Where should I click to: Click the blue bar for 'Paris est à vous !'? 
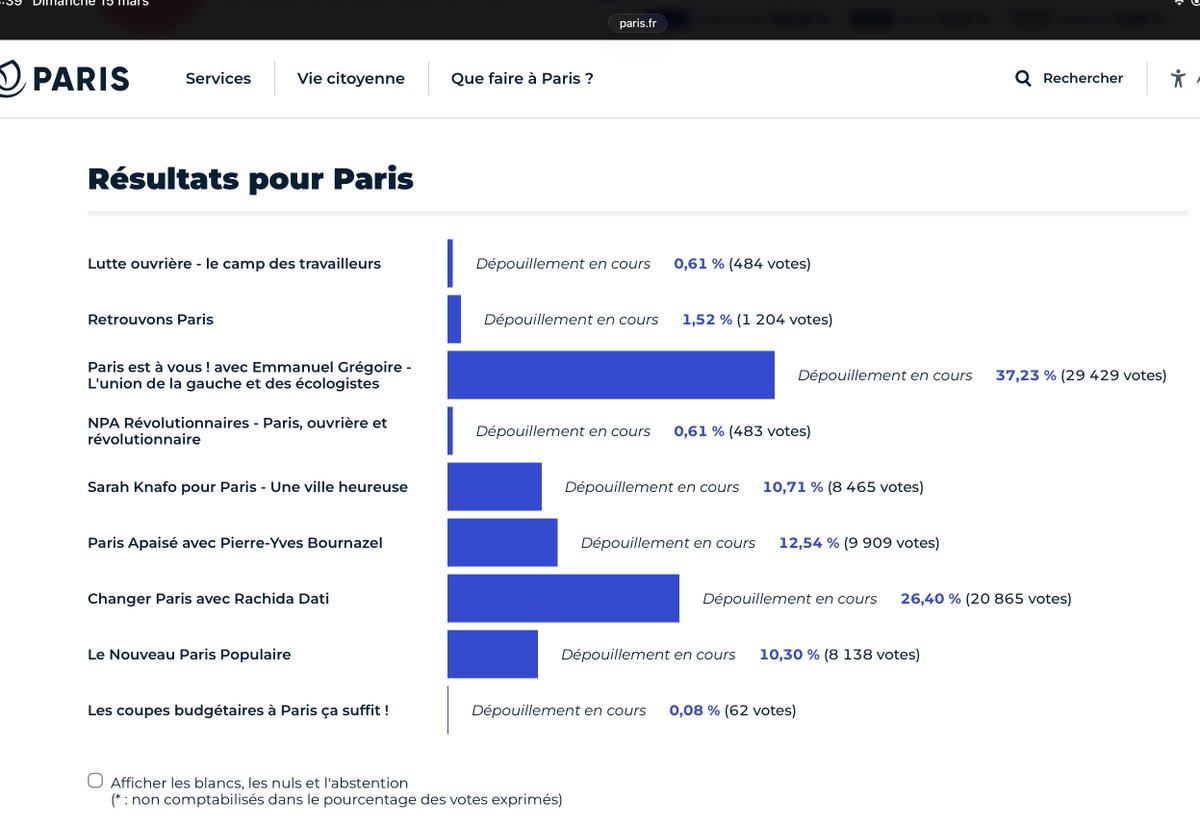[611, 373]
